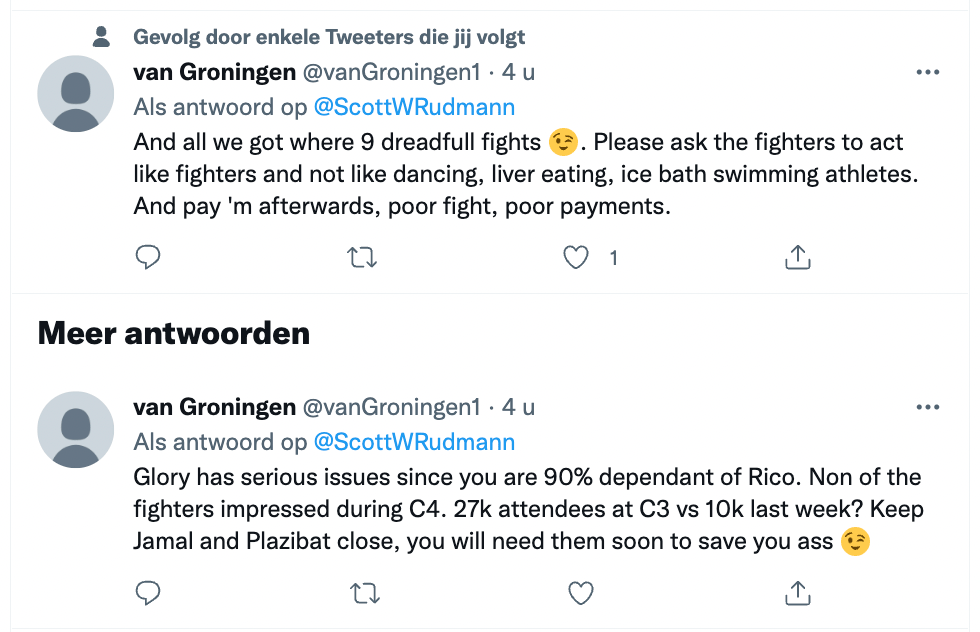Click the '4 u' timestamp on second tweet
980x632 pixels.
coord(518,407)
